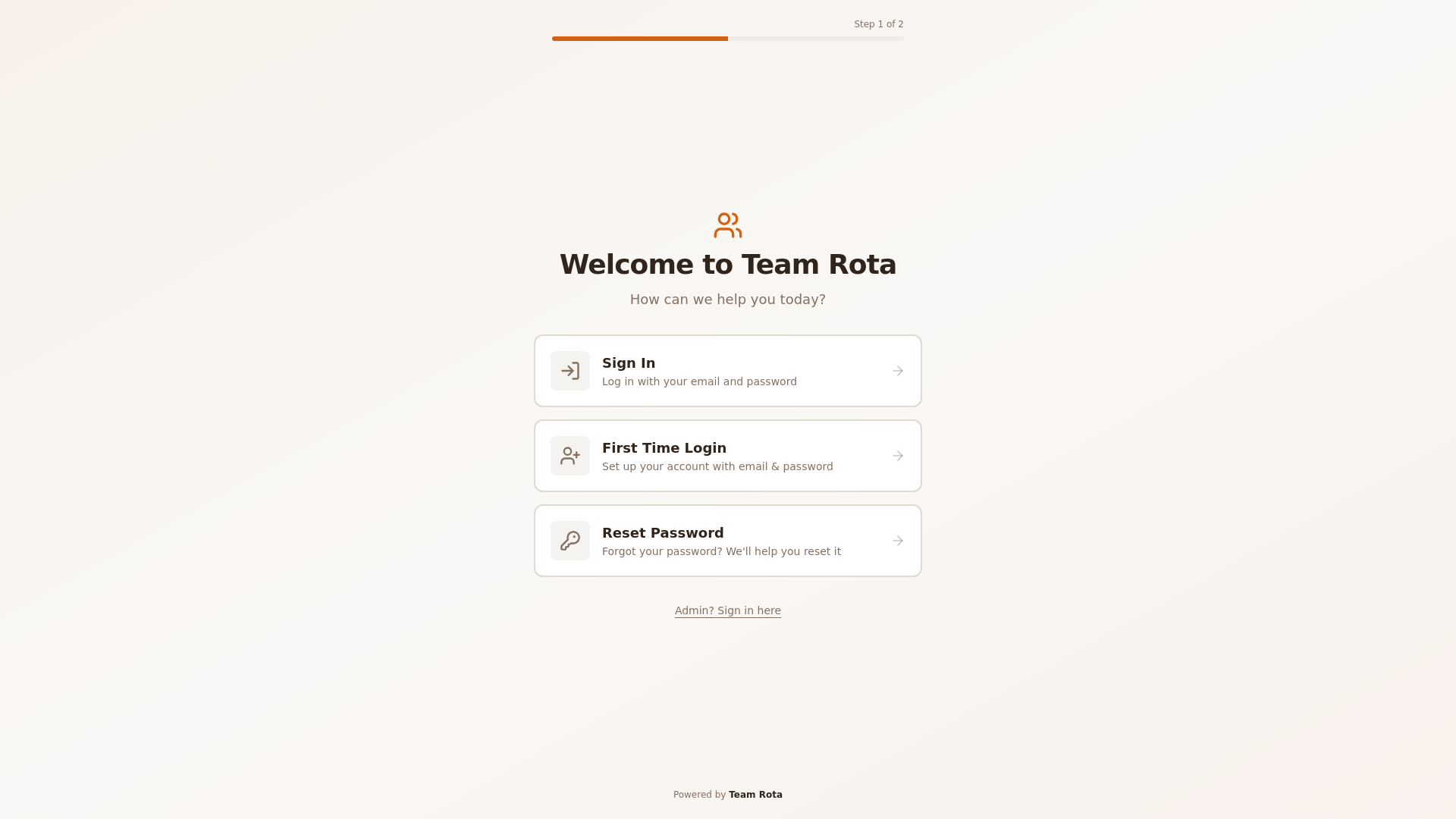1456x819 pixels.
Task: Click the 'Step 1 of 2' indicator
Action: [878, 24]
